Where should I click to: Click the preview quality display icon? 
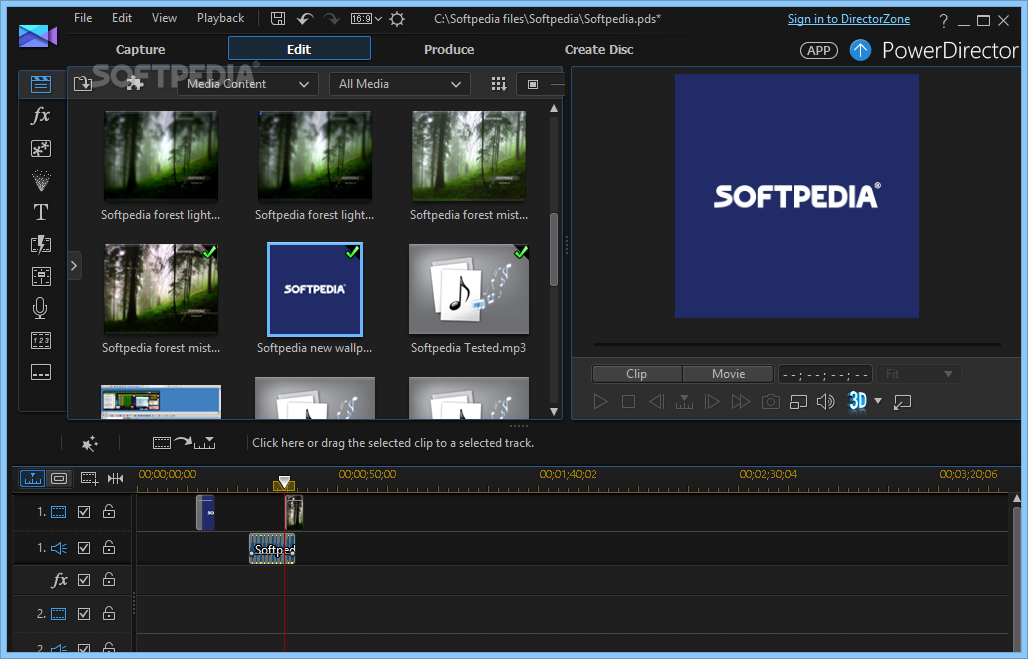pos(798,401)
